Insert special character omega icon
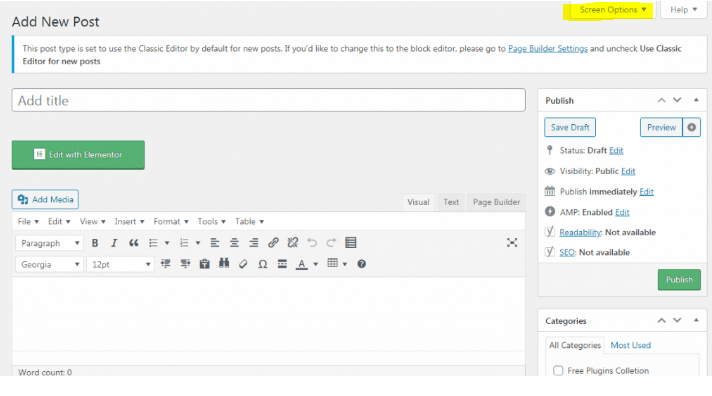Screen dimensions: 712x396 (x=262, y=264)
